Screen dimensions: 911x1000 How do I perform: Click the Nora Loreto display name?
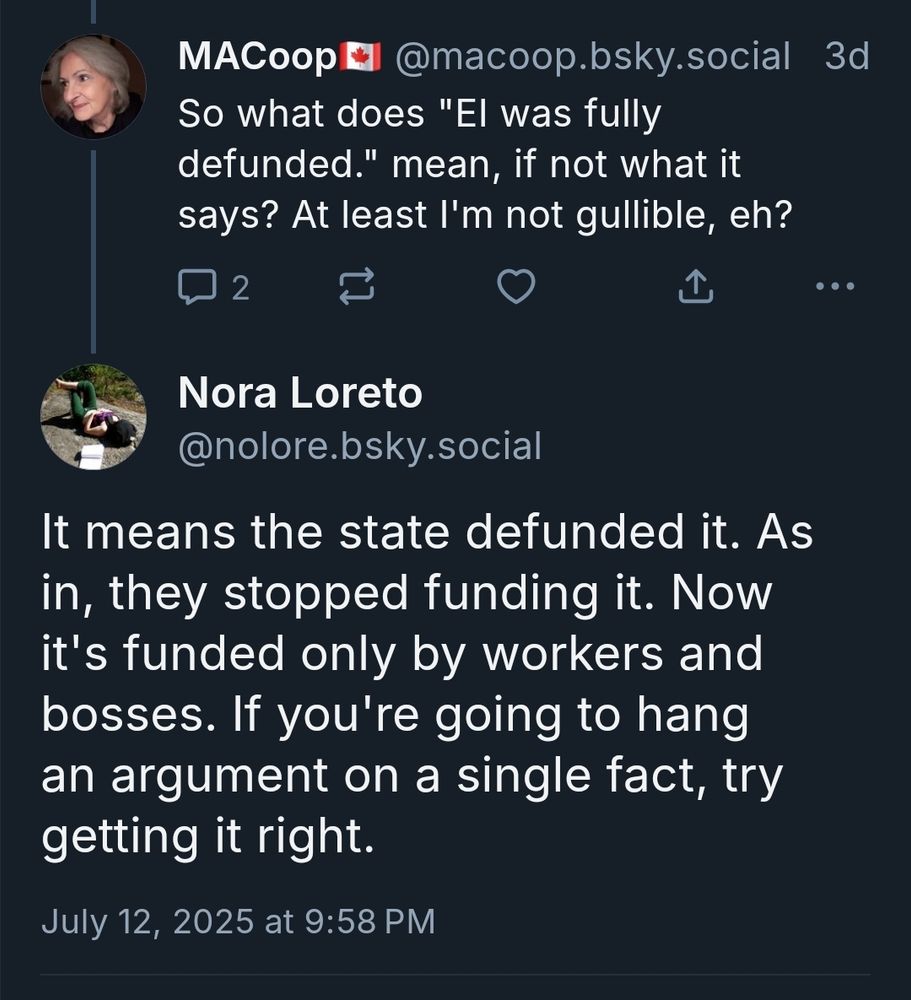(x=300, y=394)
